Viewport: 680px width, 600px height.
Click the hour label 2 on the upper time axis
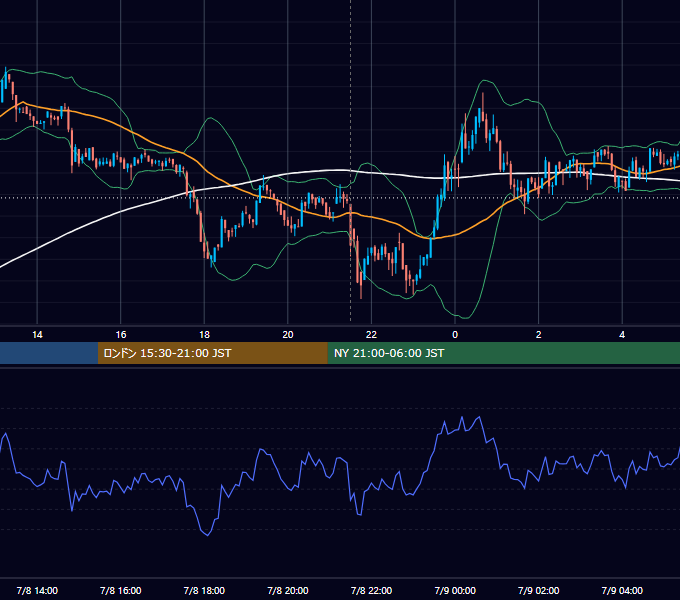pos(538,335)
